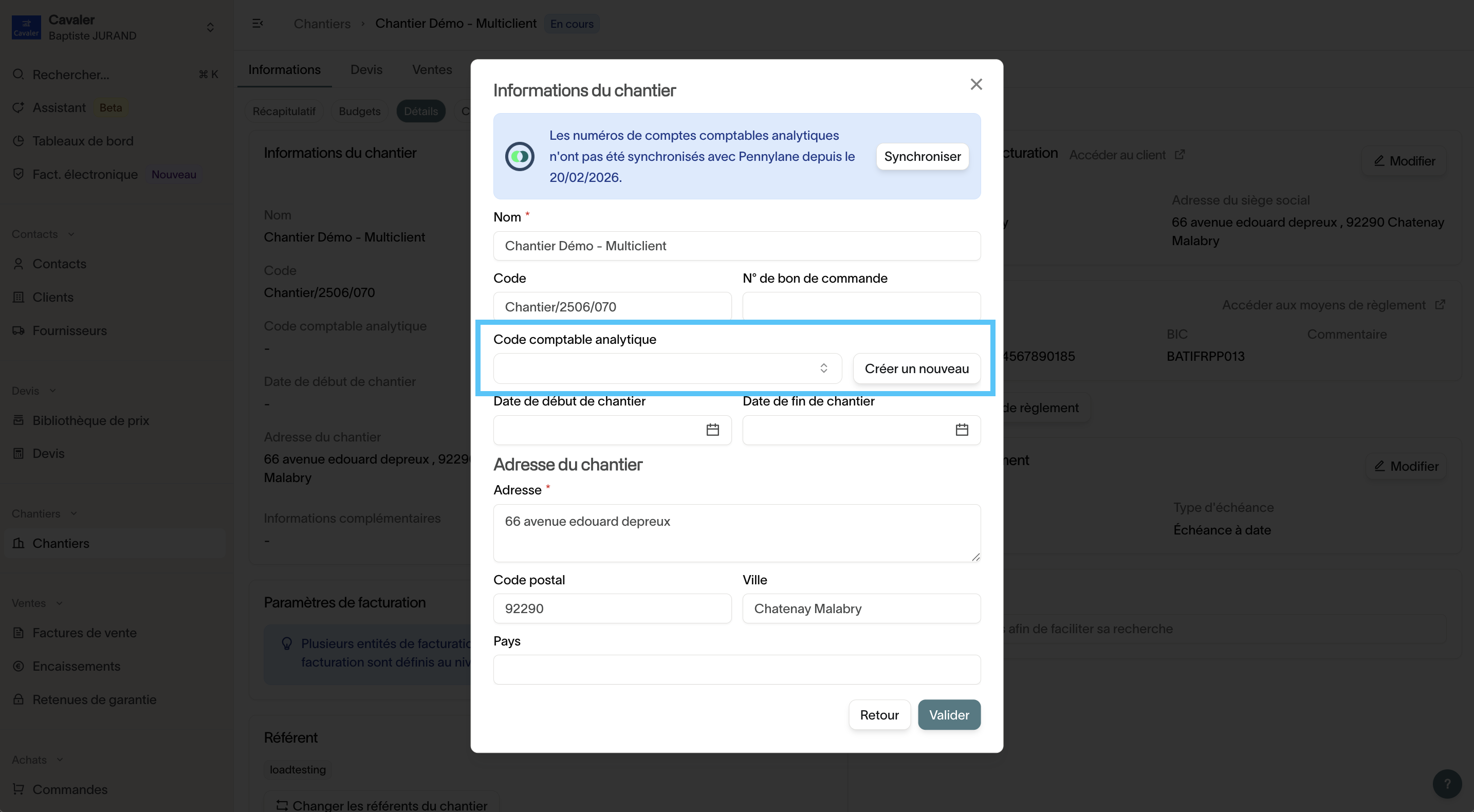Switch to the Devis tab
Screen dimensions: 1474x812
pyautogui.click(x=366, y=70)
